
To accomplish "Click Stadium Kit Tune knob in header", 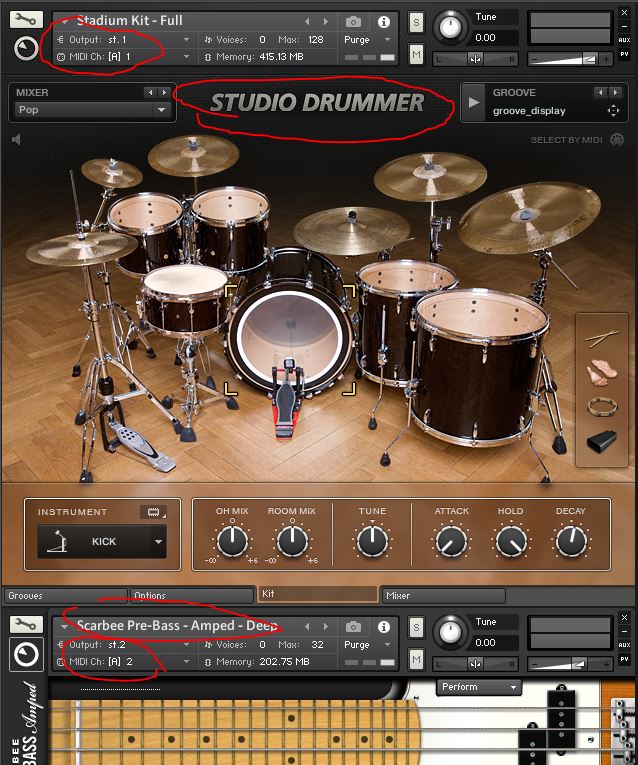I will (450, 27).
